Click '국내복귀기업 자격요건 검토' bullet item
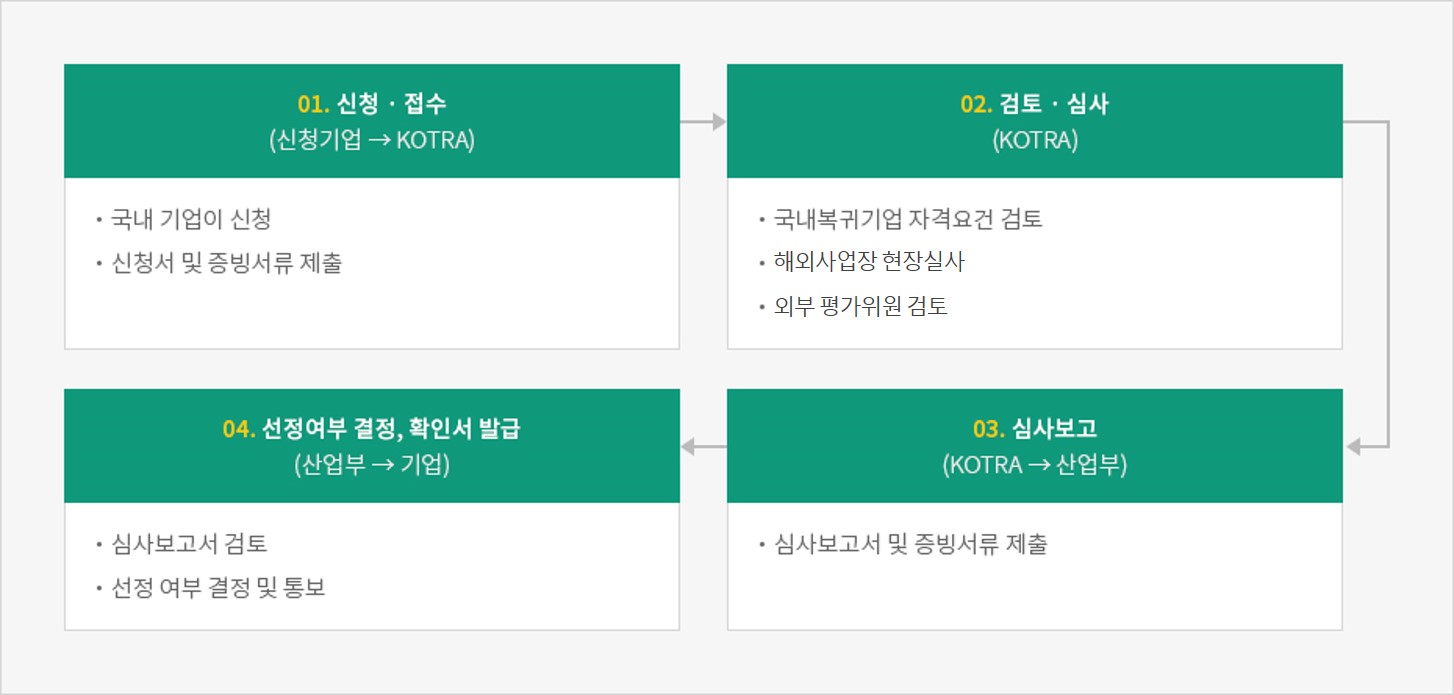The width and height of the screenshot is (1454, 695). [907, 219]
